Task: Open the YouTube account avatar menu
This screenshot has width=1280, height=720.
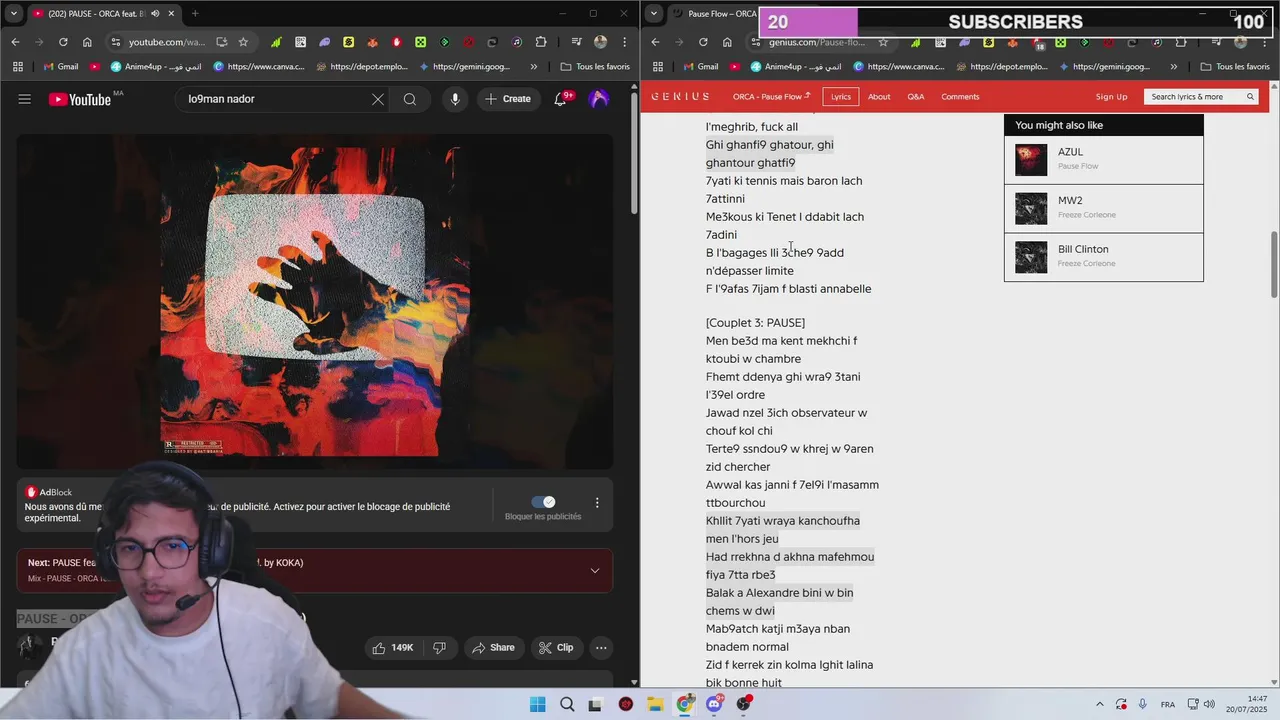Action: (599, 99)
